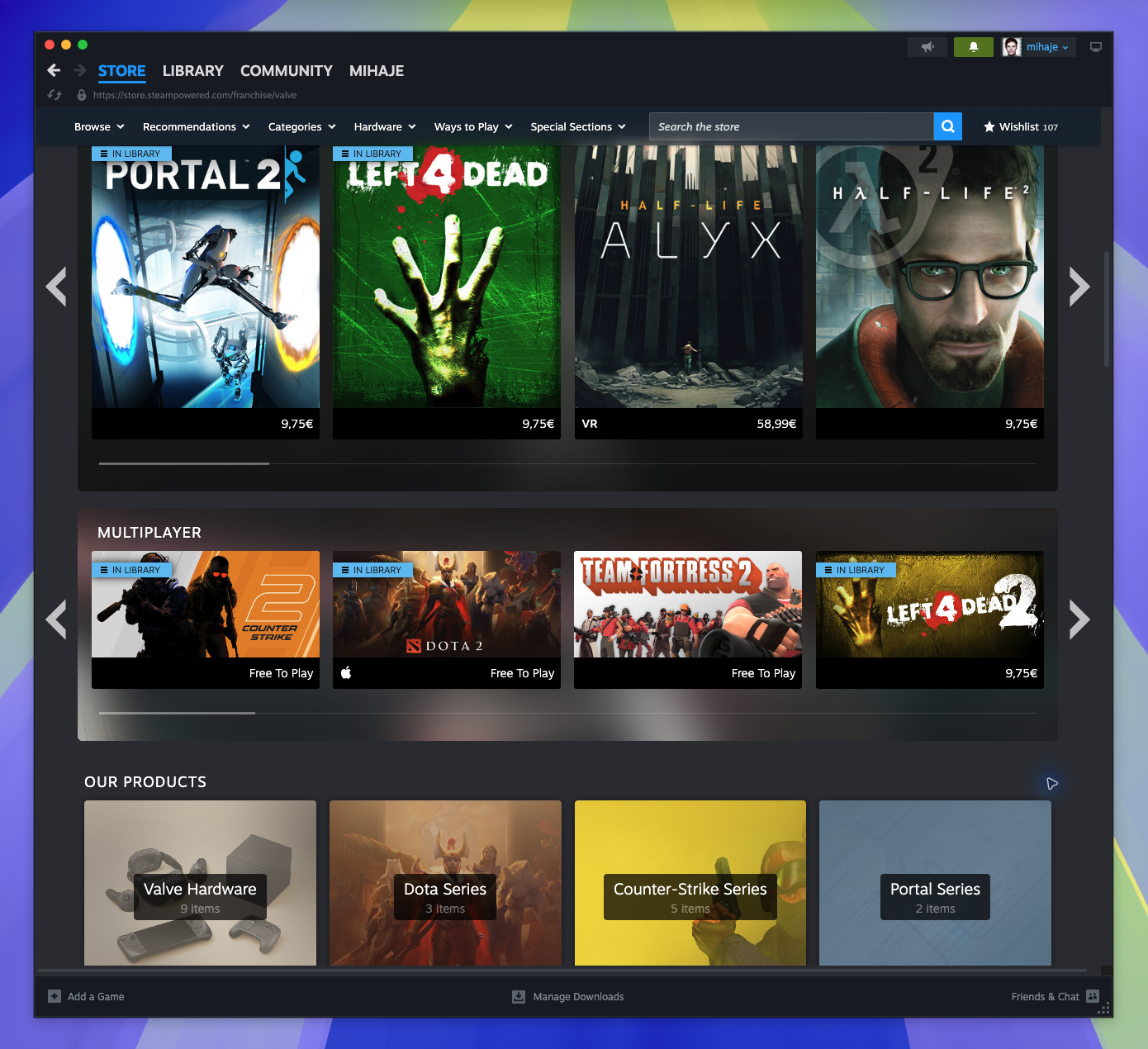This screenshot has height=1049, width=1148.
Task: Expand the Recommendations dropdown
Action: [x=197, y=127]
